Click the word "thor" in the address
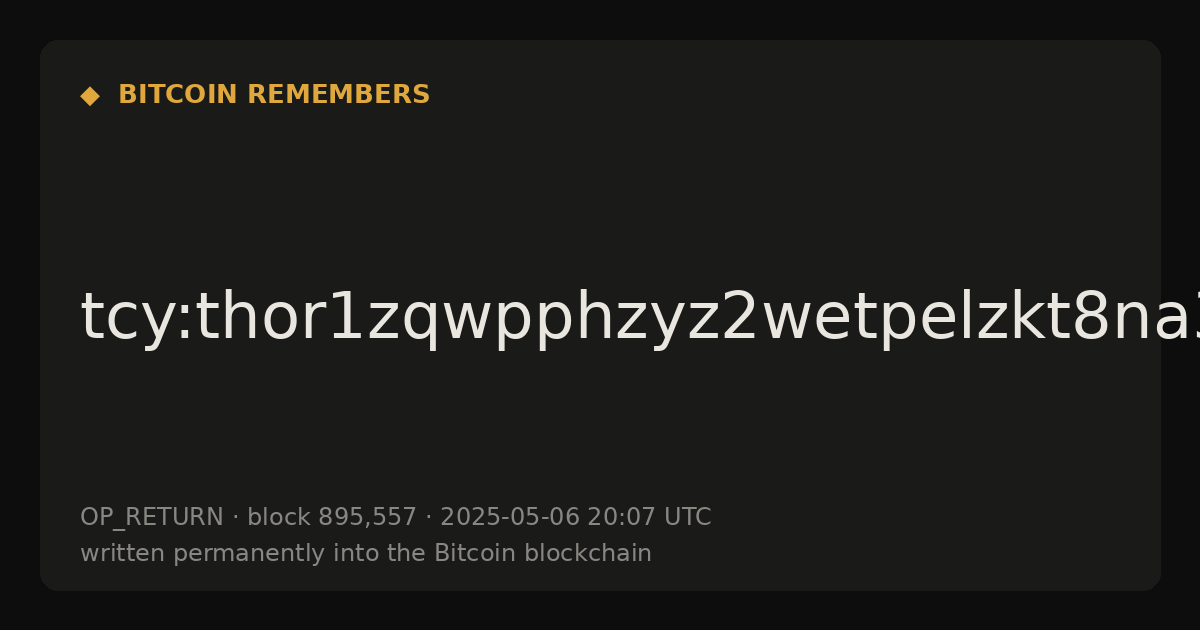 (233, 318)
